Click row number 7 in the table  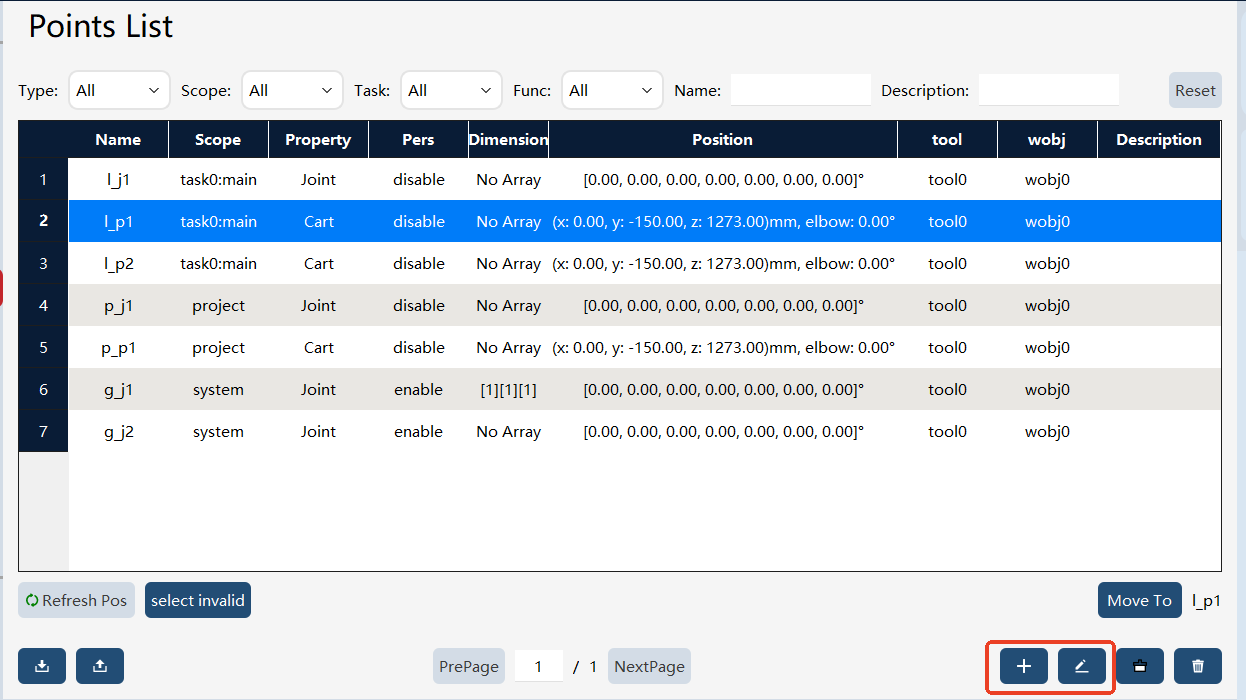(43, 432)
